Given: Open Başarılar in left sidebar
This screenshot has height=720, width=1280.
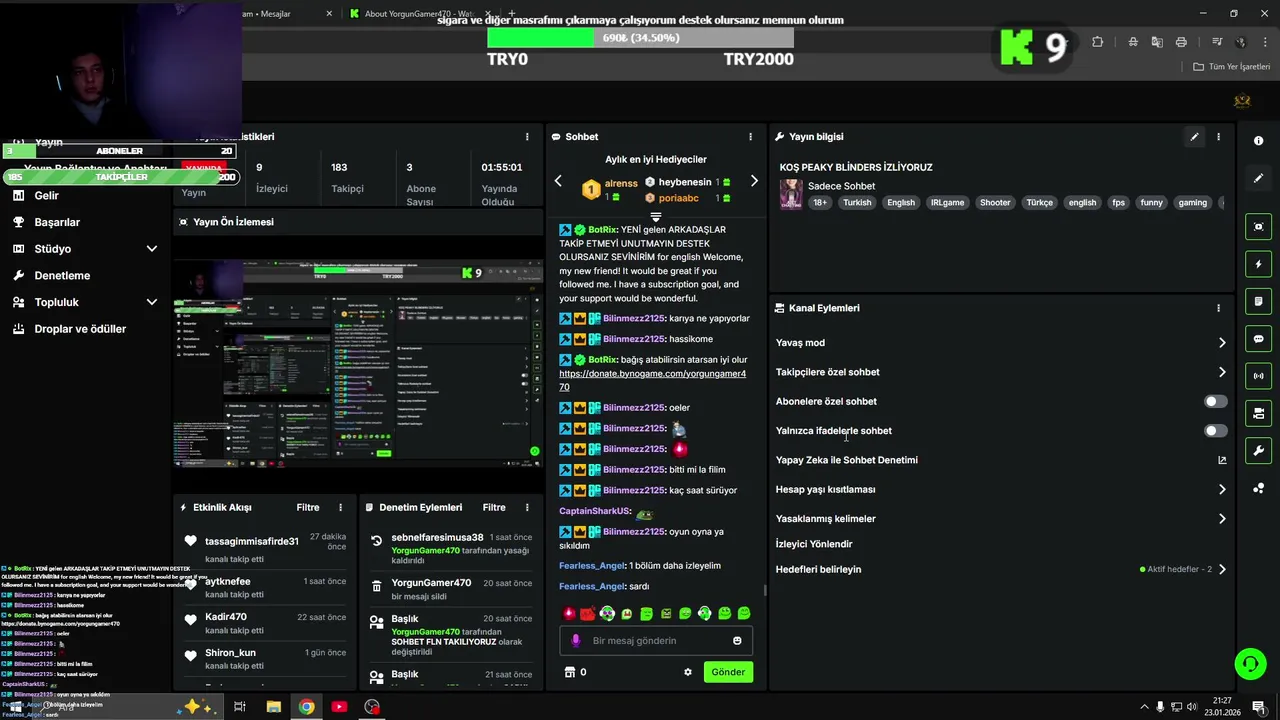Looking at the screenshot, I should click(57, 222).
